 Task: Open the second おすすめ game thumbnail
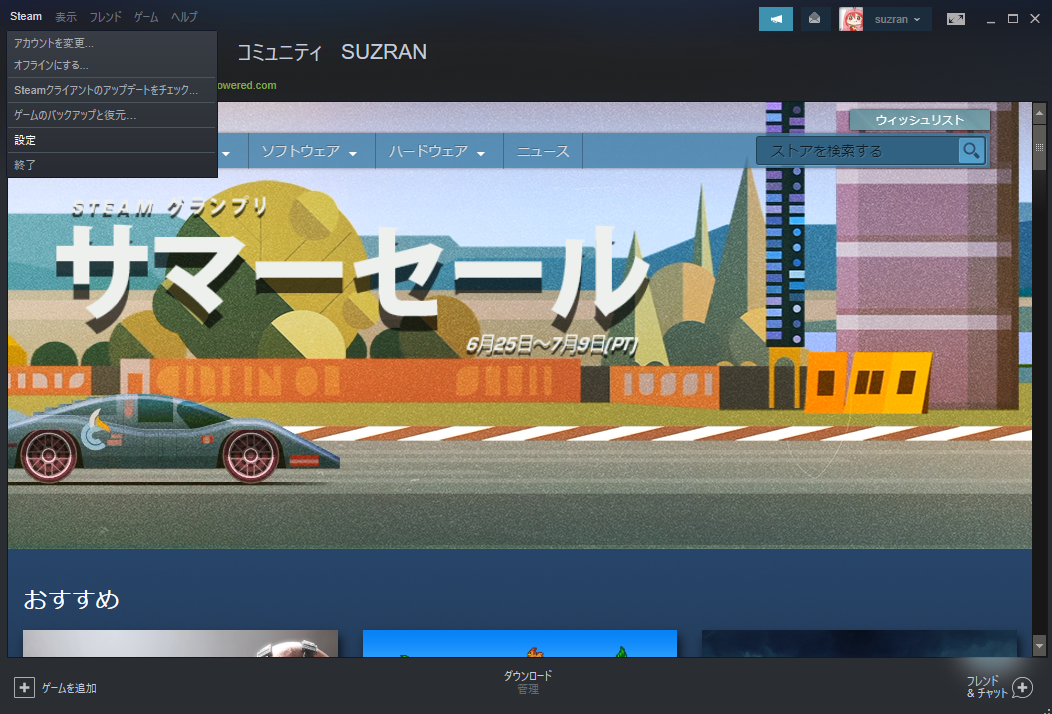[x=520, y=644]
